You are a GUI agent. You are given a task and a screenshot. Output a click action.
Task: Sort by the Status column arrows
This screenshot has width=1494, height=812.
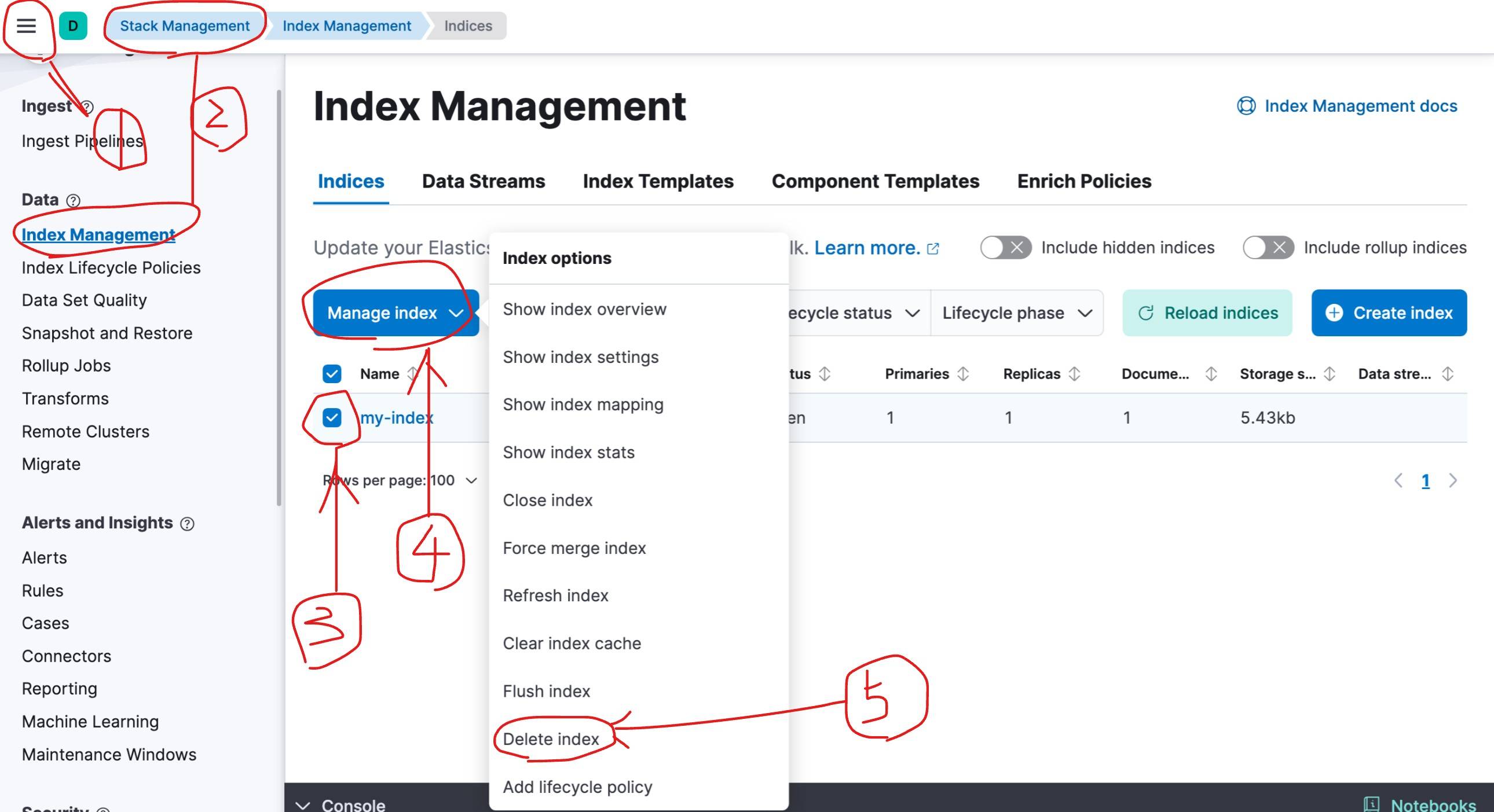[x=824, y=374]
